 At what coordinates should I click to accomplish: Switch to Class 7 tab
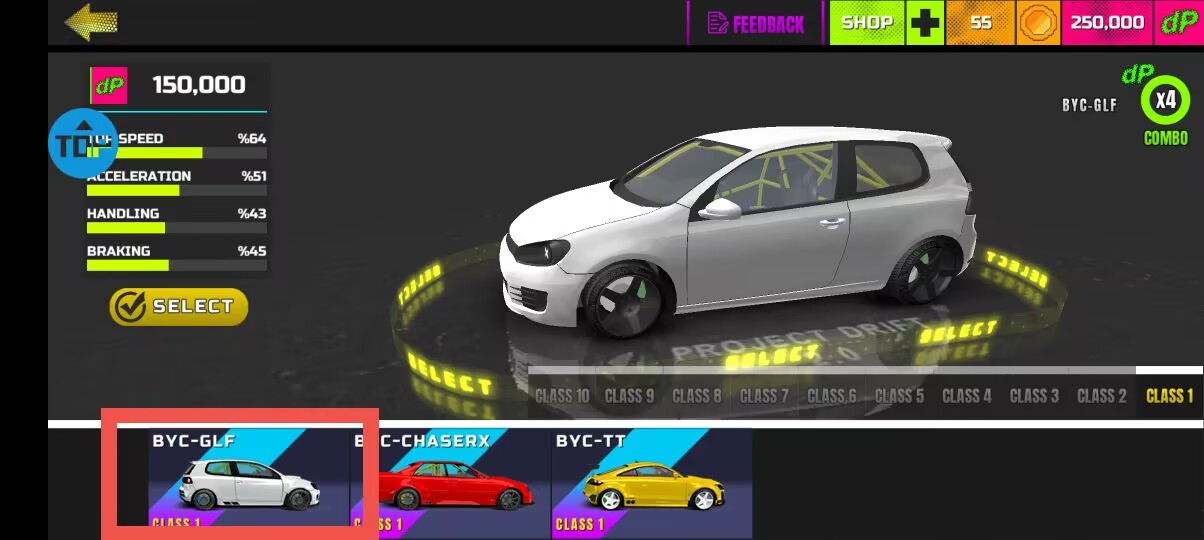764,396
